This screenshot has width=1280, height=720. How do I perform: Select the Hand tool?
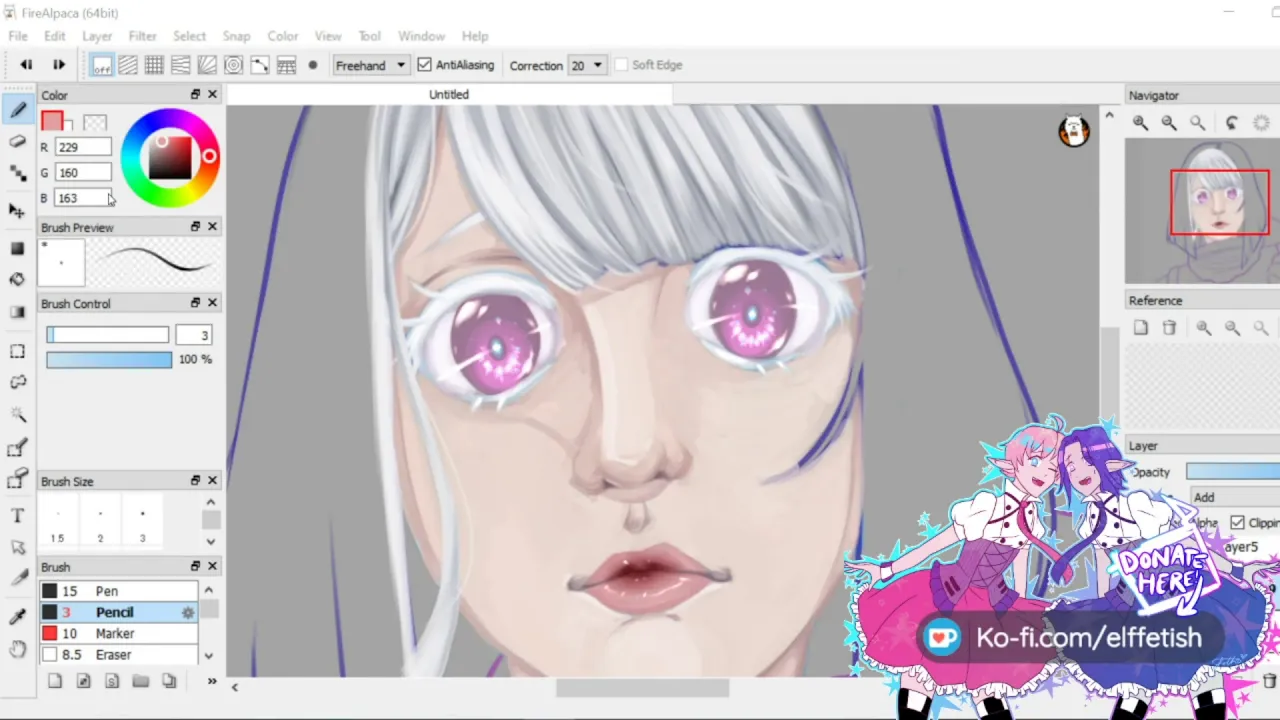click(18, 649)
